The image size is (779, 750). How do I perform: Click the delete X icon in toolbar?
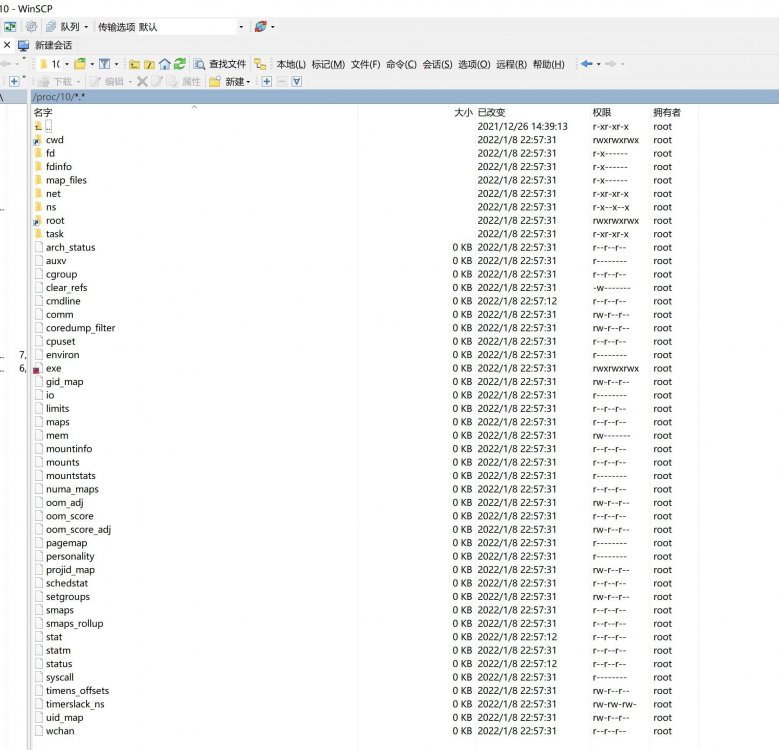tap(142, 81)
